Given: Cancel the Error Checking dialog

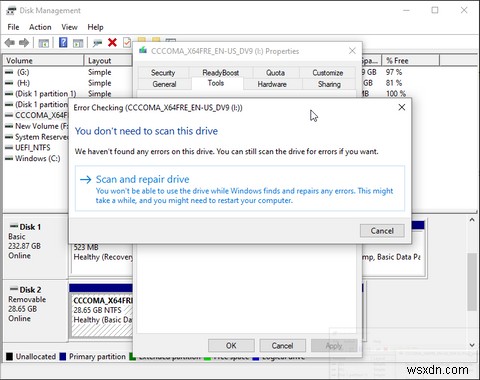Looking at the screenshot, I should click(382, 231).
